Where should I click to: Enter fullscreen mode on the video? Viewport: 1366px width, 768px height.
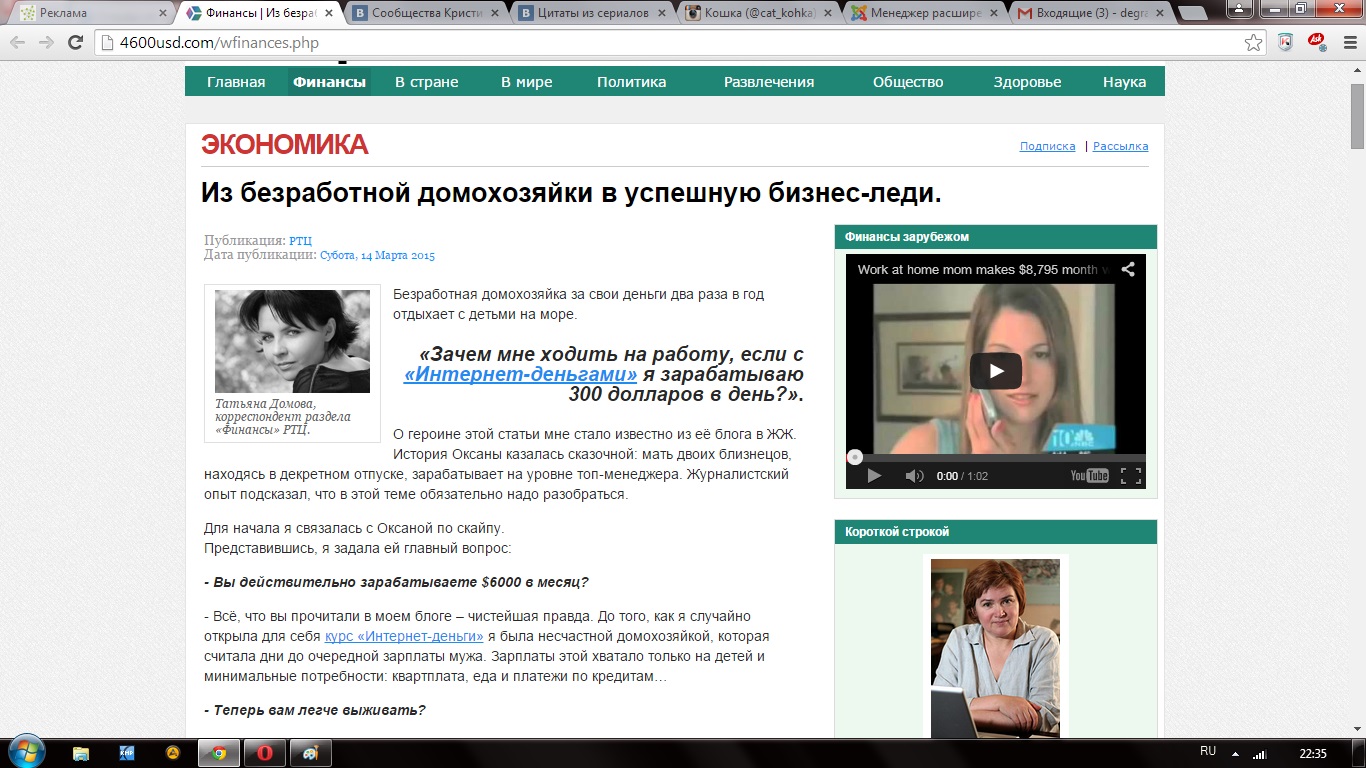(1130, 476)
